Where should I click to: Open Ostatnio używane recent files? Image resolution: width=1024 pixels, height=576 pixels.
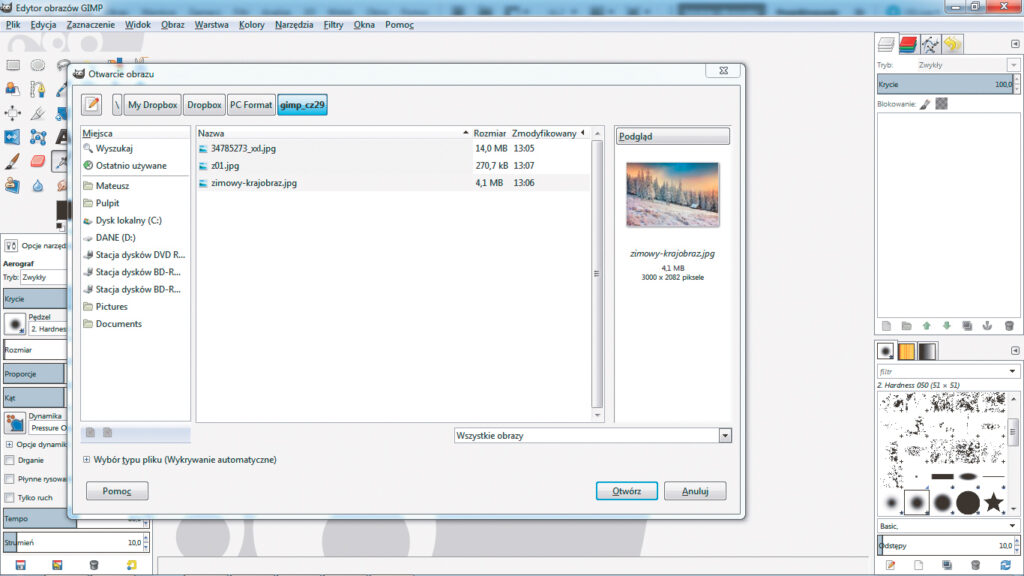click(130, 166)
